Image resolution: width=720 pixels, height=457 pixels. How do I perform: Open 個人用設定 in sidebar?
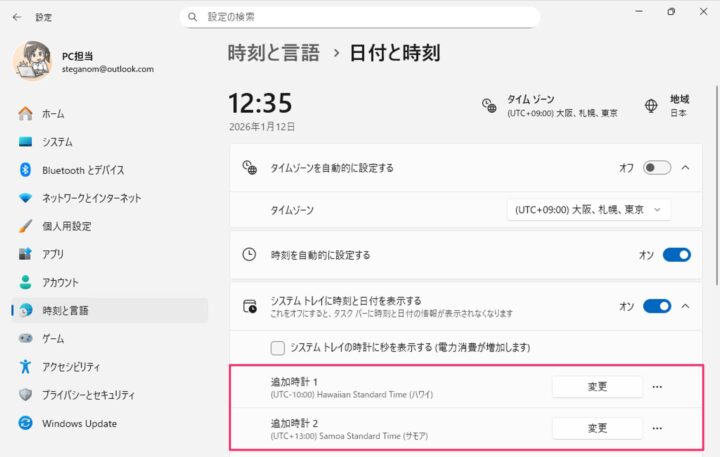click(x=66, y=226)
